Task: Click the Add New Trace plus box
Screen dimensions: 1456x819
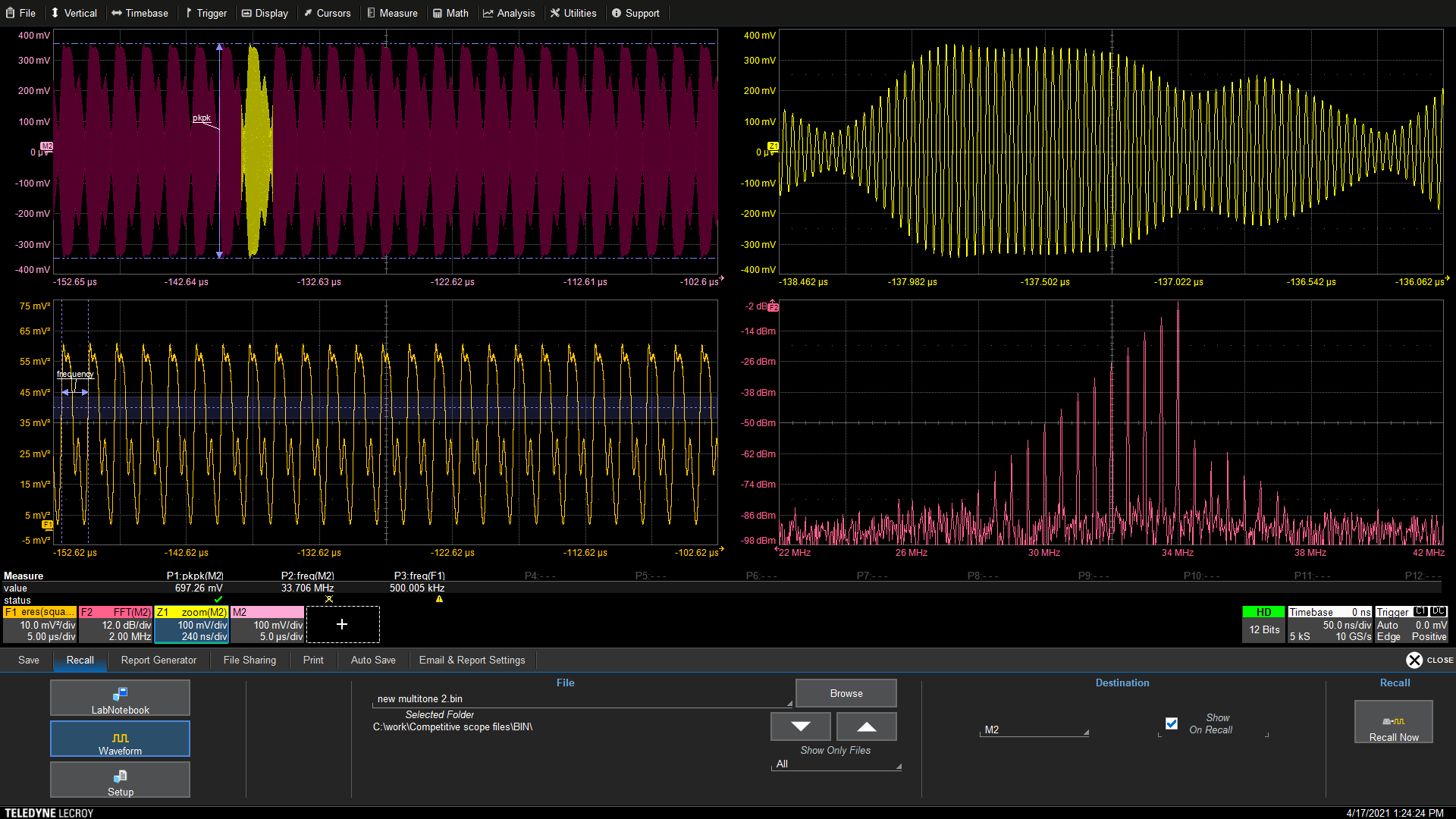Action: tap(342, 623)
